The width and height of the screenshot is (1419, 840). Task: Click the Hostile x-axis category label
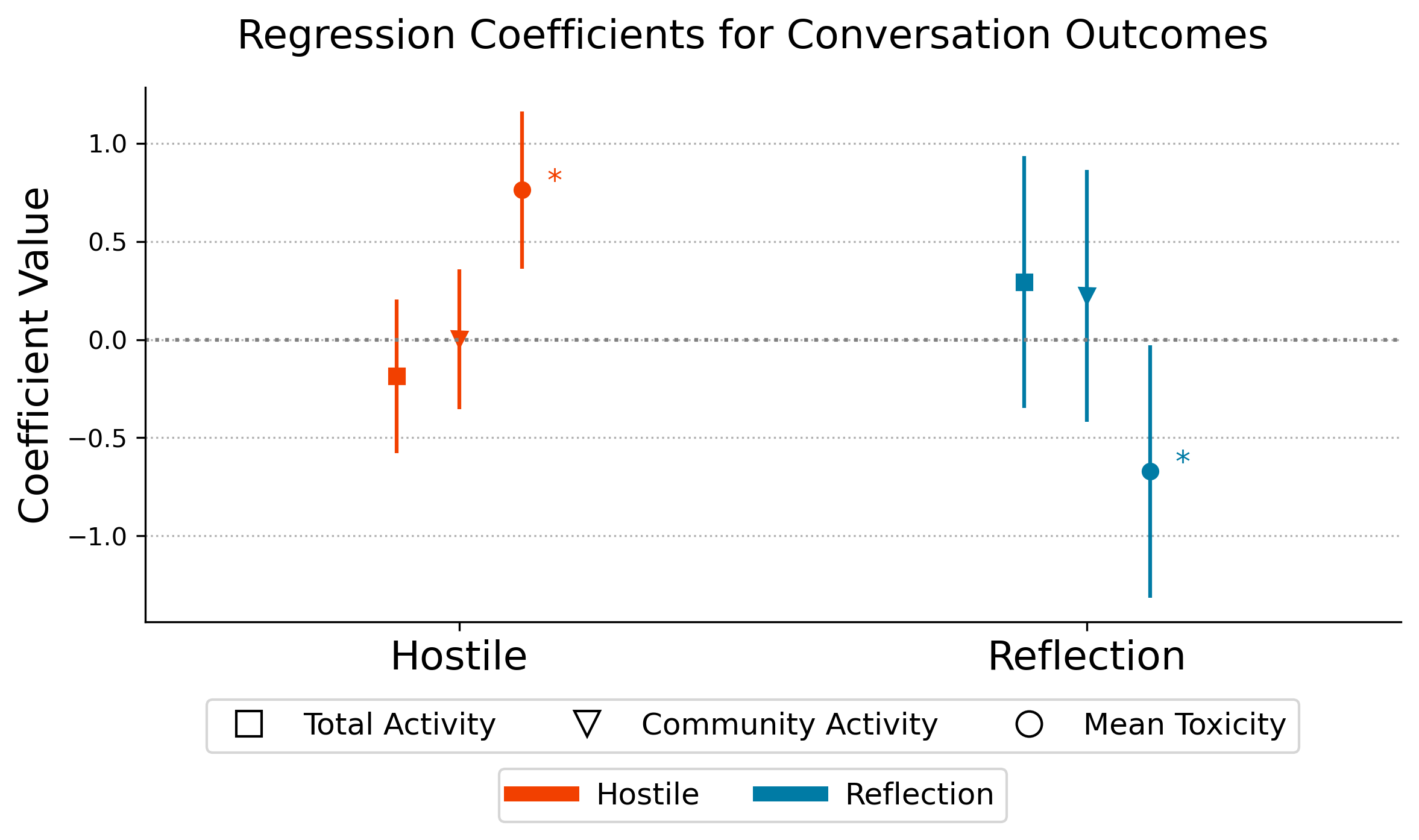click(459, 656)
